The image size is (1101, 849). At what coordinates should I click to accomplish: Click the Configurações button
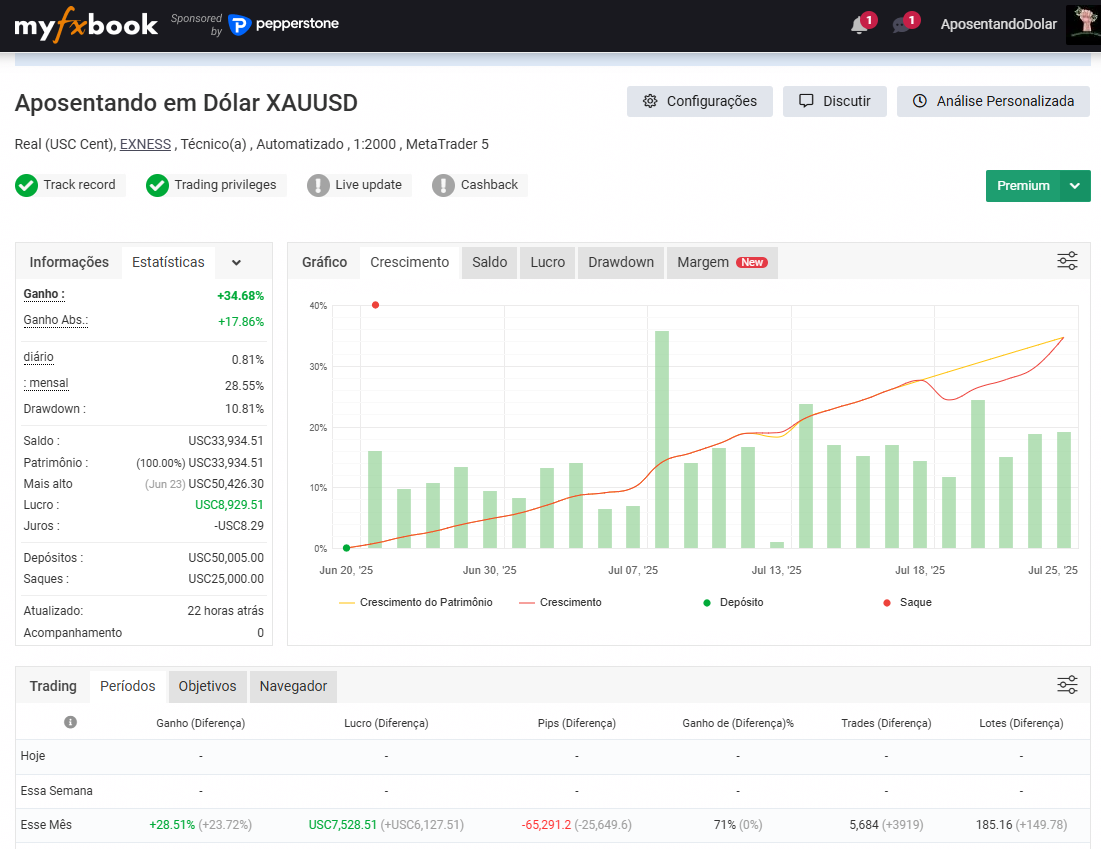click(x=699, y=102)
